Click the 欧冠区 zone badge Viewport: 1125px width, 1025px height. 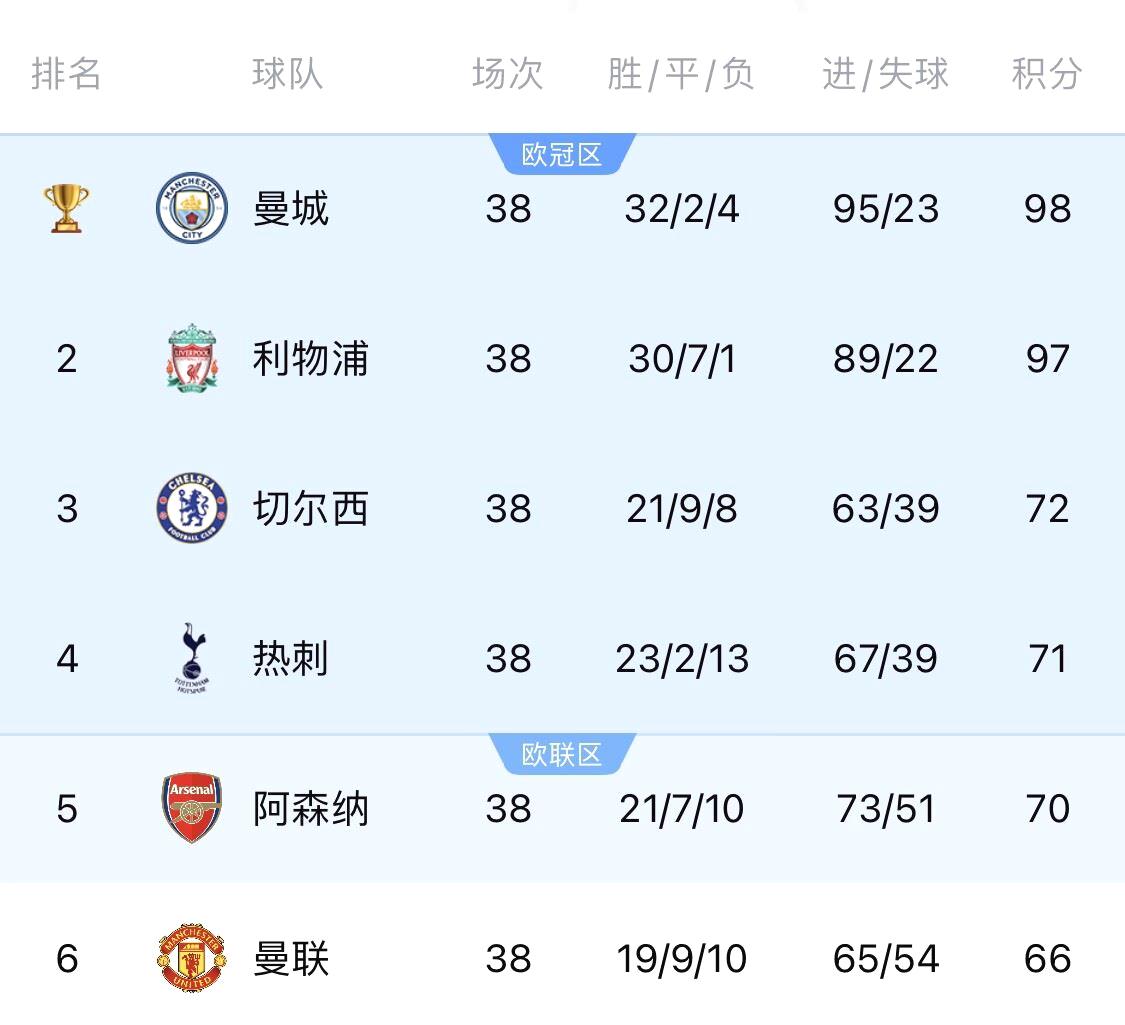(562, 154)
